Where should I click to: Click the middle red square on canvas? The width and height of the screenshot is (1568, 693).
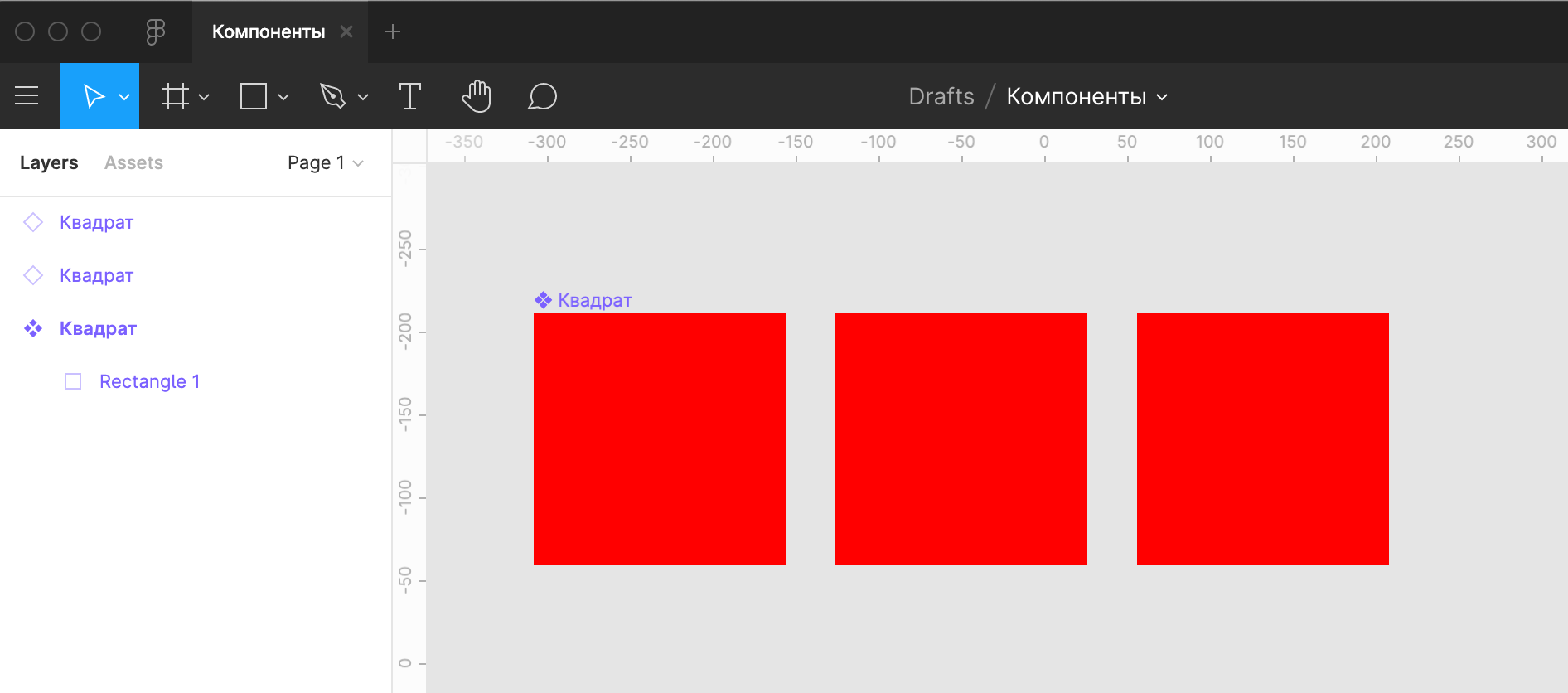click(x=961, y=439)
